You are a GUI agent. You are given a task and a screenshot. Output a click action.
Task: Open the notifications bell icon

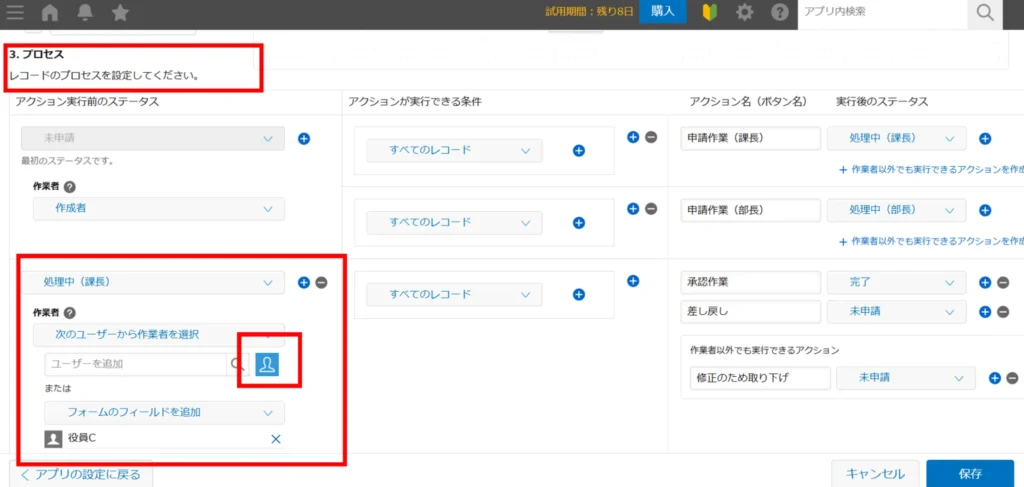[85, 13]
